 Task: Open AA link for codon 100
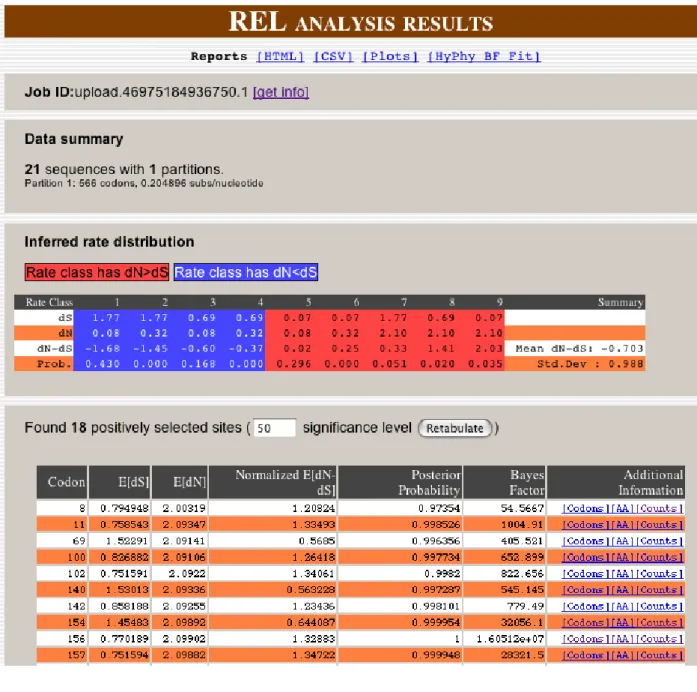tap(622, 557)
